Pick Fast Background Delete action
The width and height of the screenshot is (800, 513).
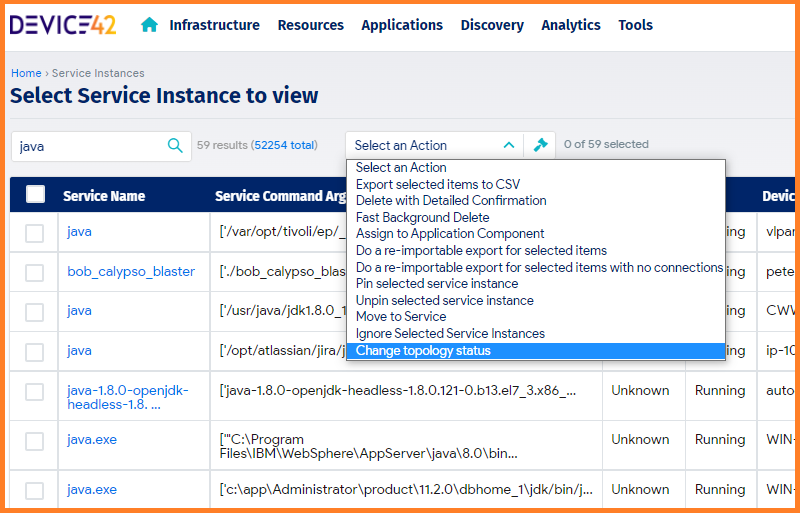coord(422,217)
